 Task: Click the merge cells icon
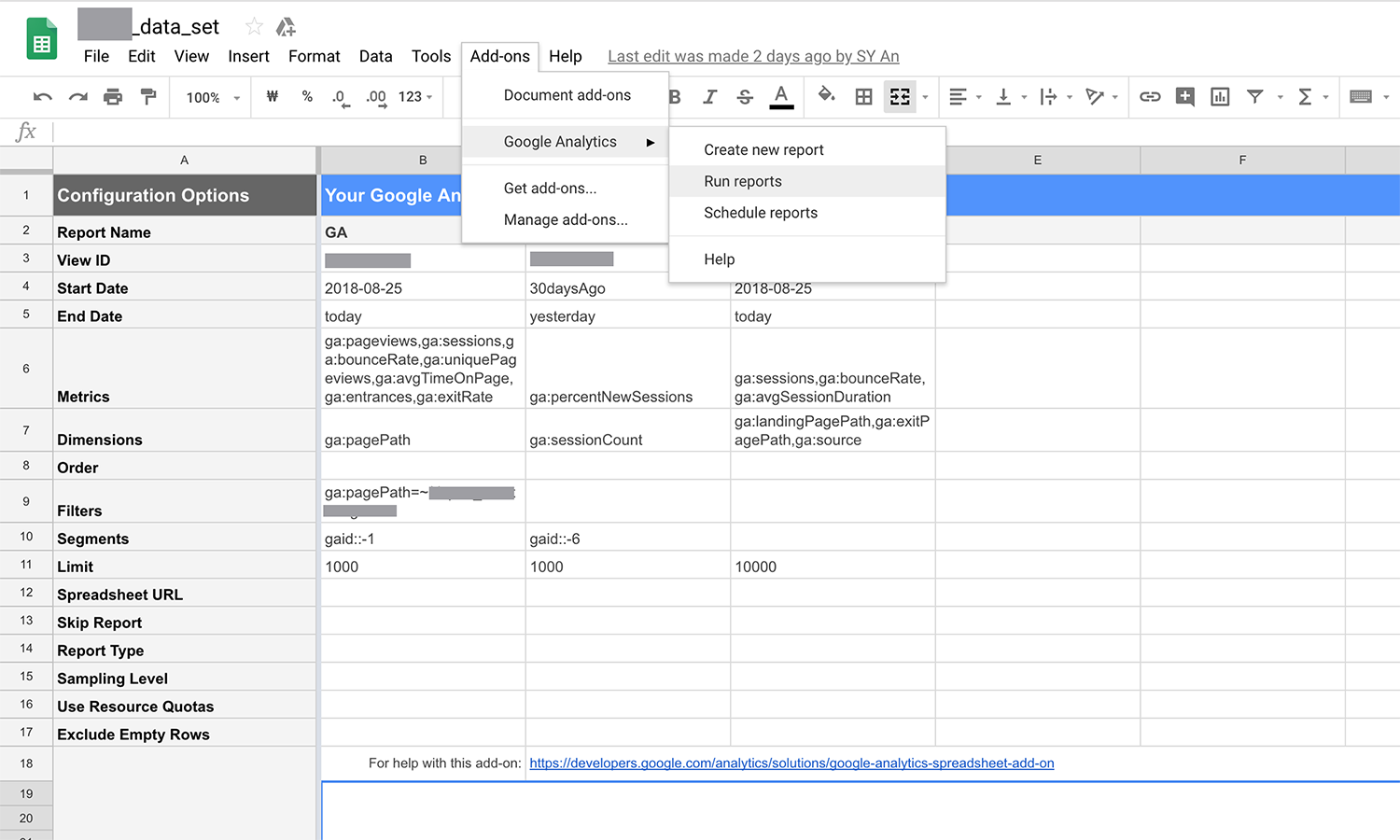(x=900, y=97)
